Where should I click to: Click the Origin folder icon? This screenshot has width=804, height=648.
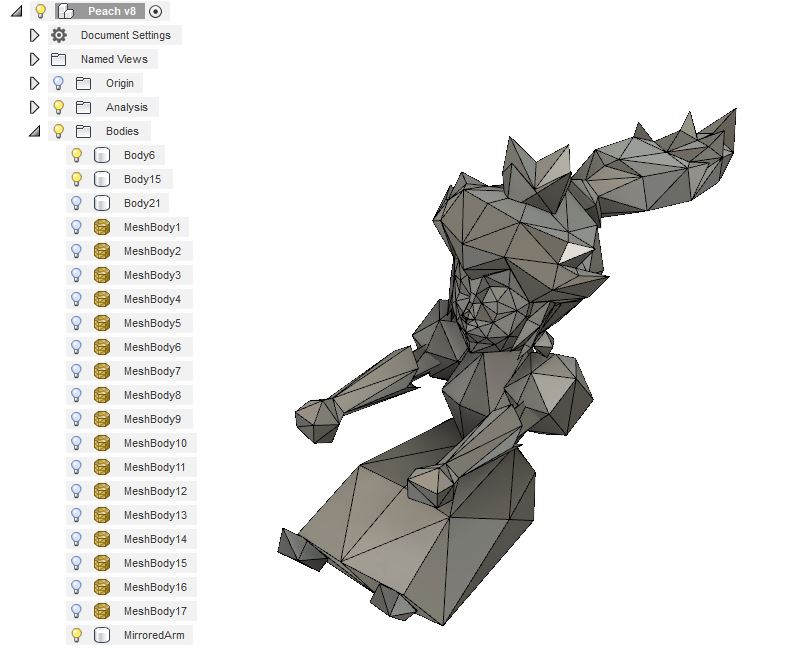coord(84,83)
